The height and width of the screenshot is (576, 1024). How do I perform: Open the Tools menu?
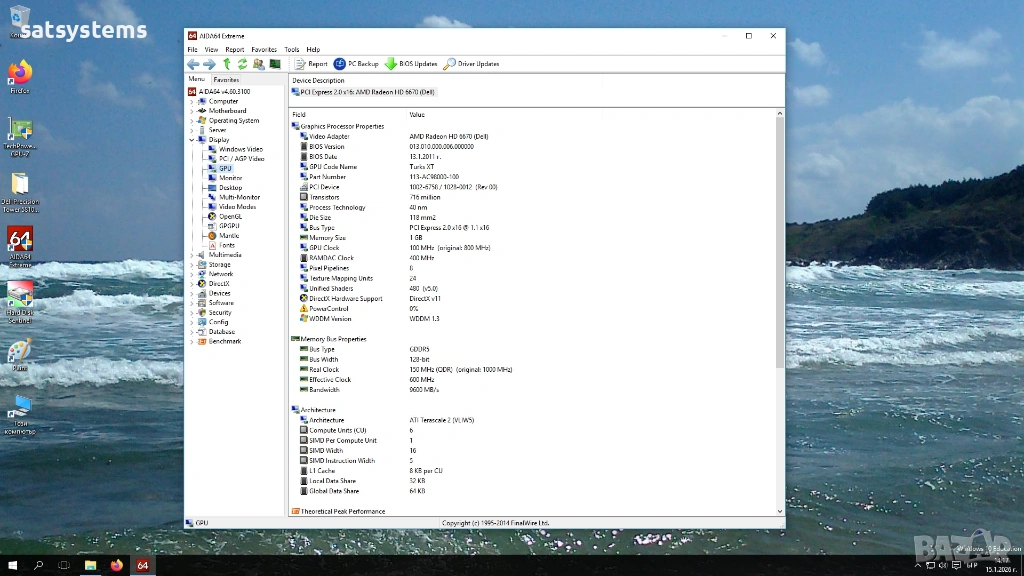(291, 49)
